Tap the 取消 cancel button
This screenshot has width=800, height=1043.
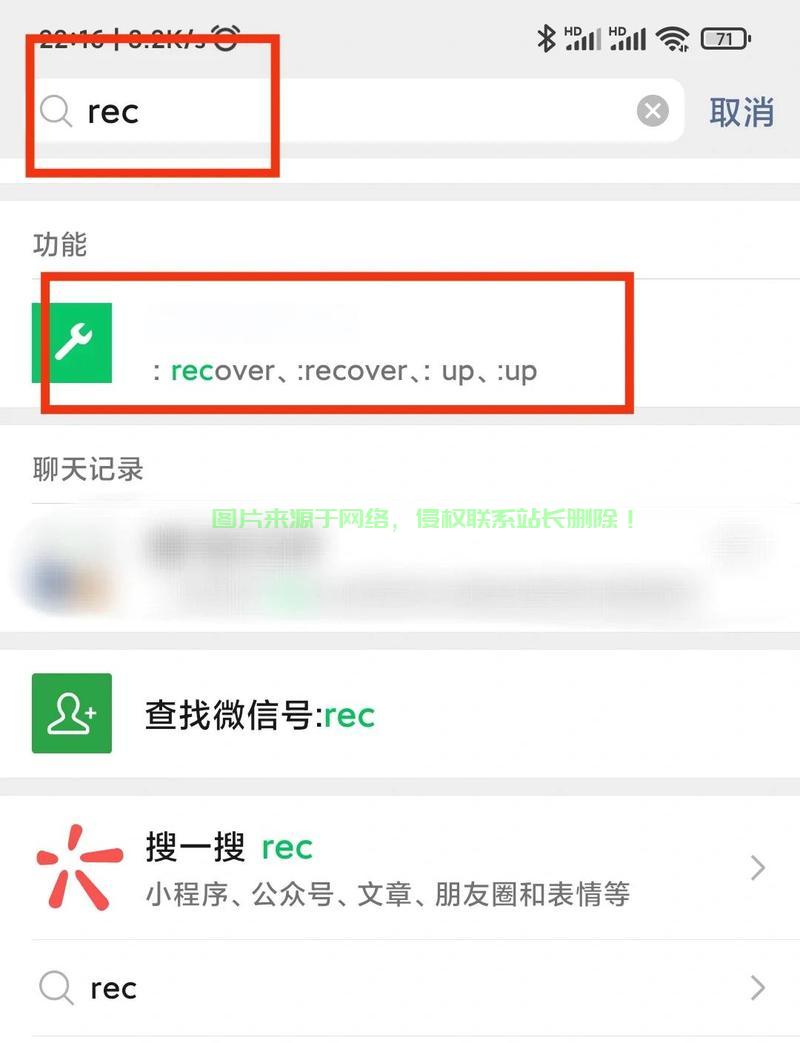(x=741, y=112)
